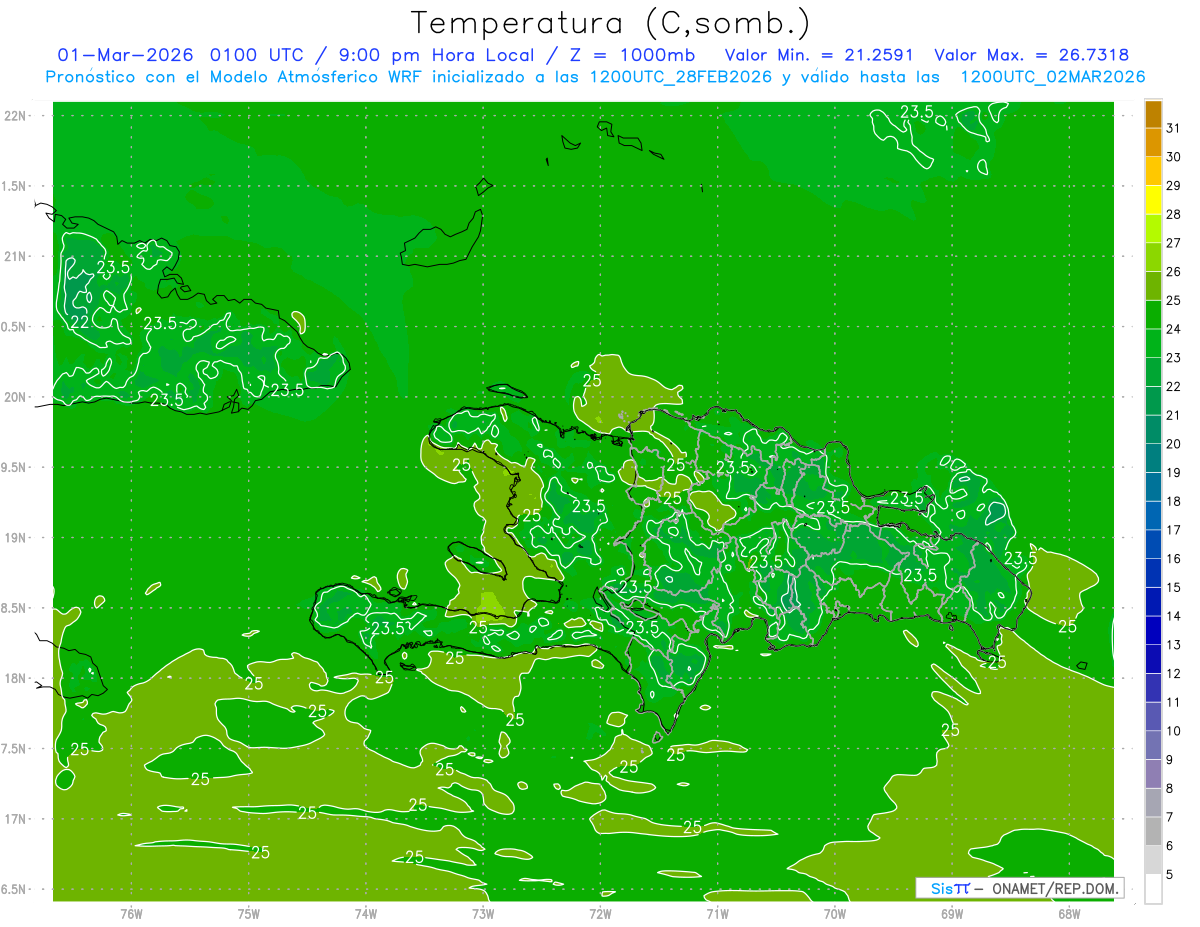Click the 7.5N latitude axis label

14,749
